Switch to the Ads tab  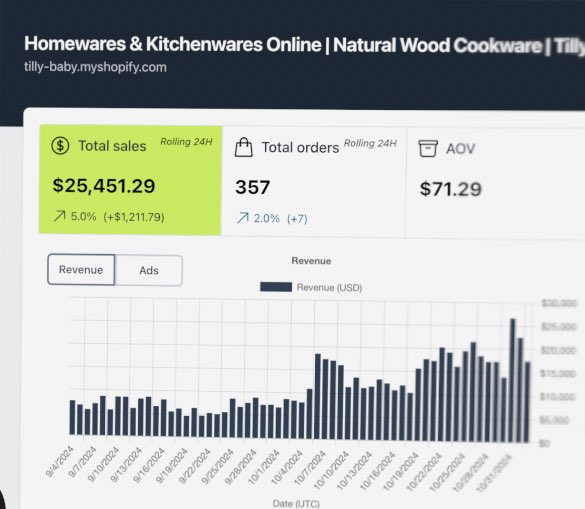(x=149, y=270)
